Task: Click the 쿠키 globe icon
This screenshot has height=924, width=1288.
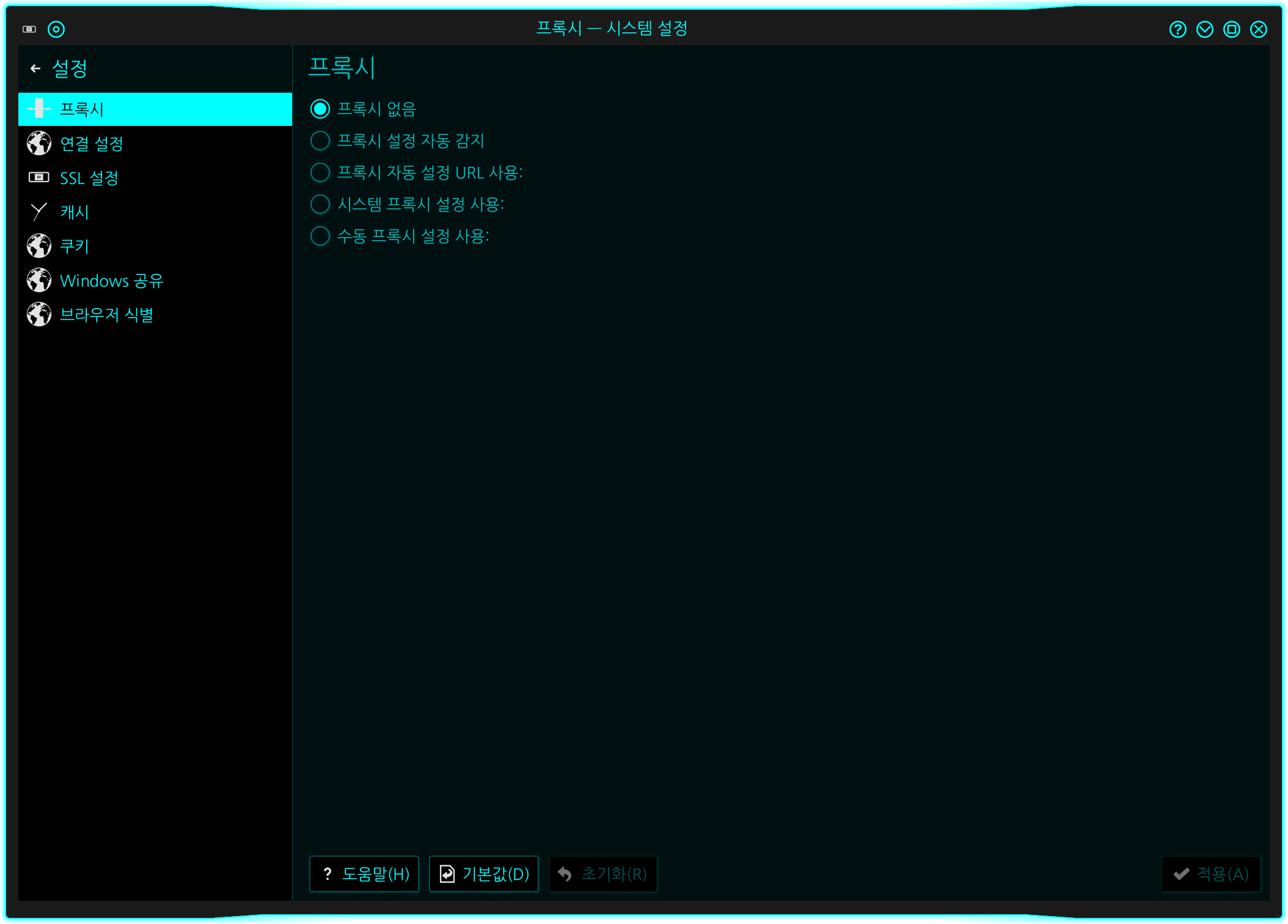Action: click(39, 246)
